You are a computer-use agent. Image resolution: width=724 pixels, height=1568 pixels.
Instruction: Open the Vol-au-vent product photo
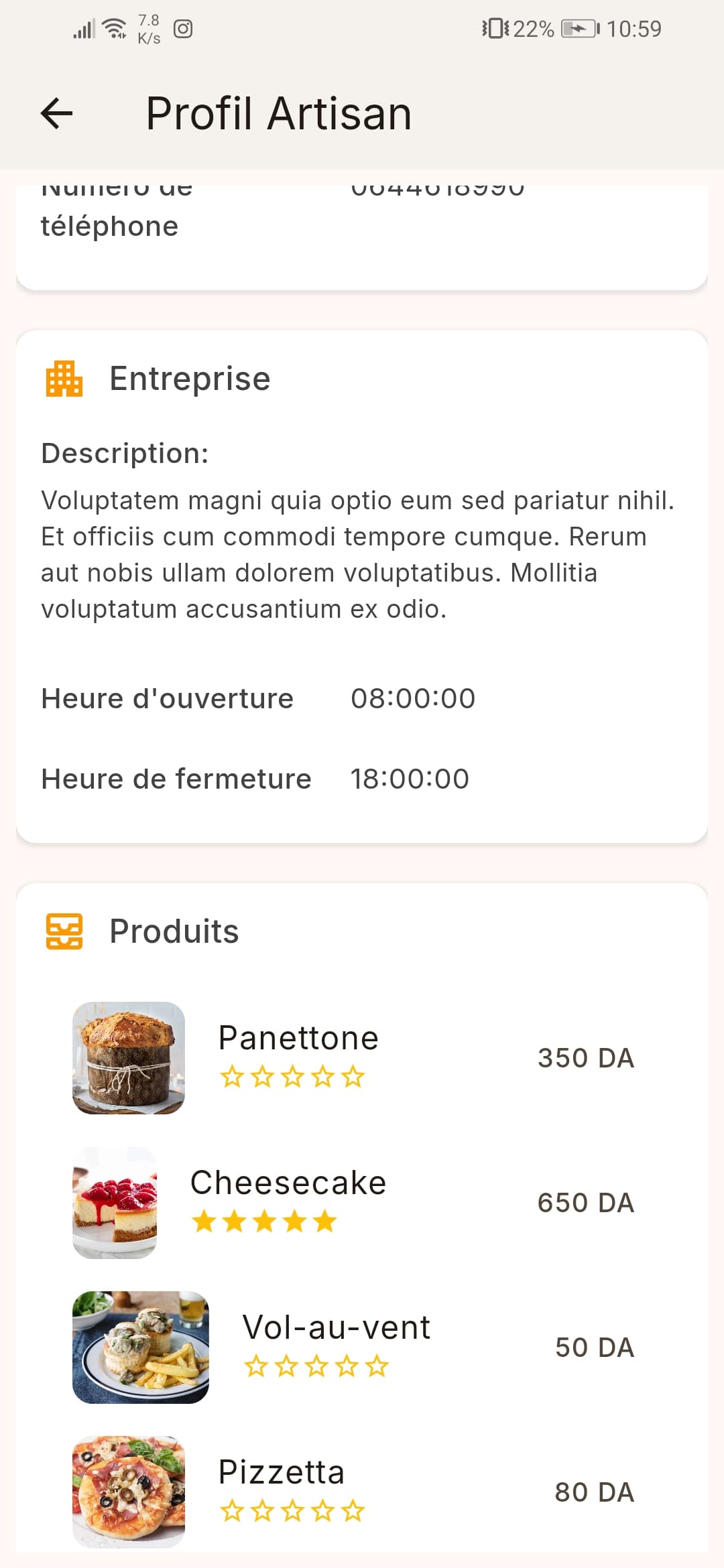(141, 1348)
